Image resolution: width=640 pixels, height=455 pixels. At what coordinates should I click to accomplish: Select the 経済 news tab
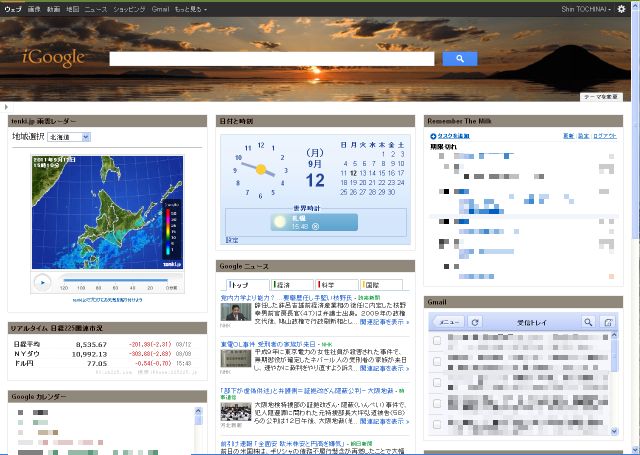(x=292, y=285)
